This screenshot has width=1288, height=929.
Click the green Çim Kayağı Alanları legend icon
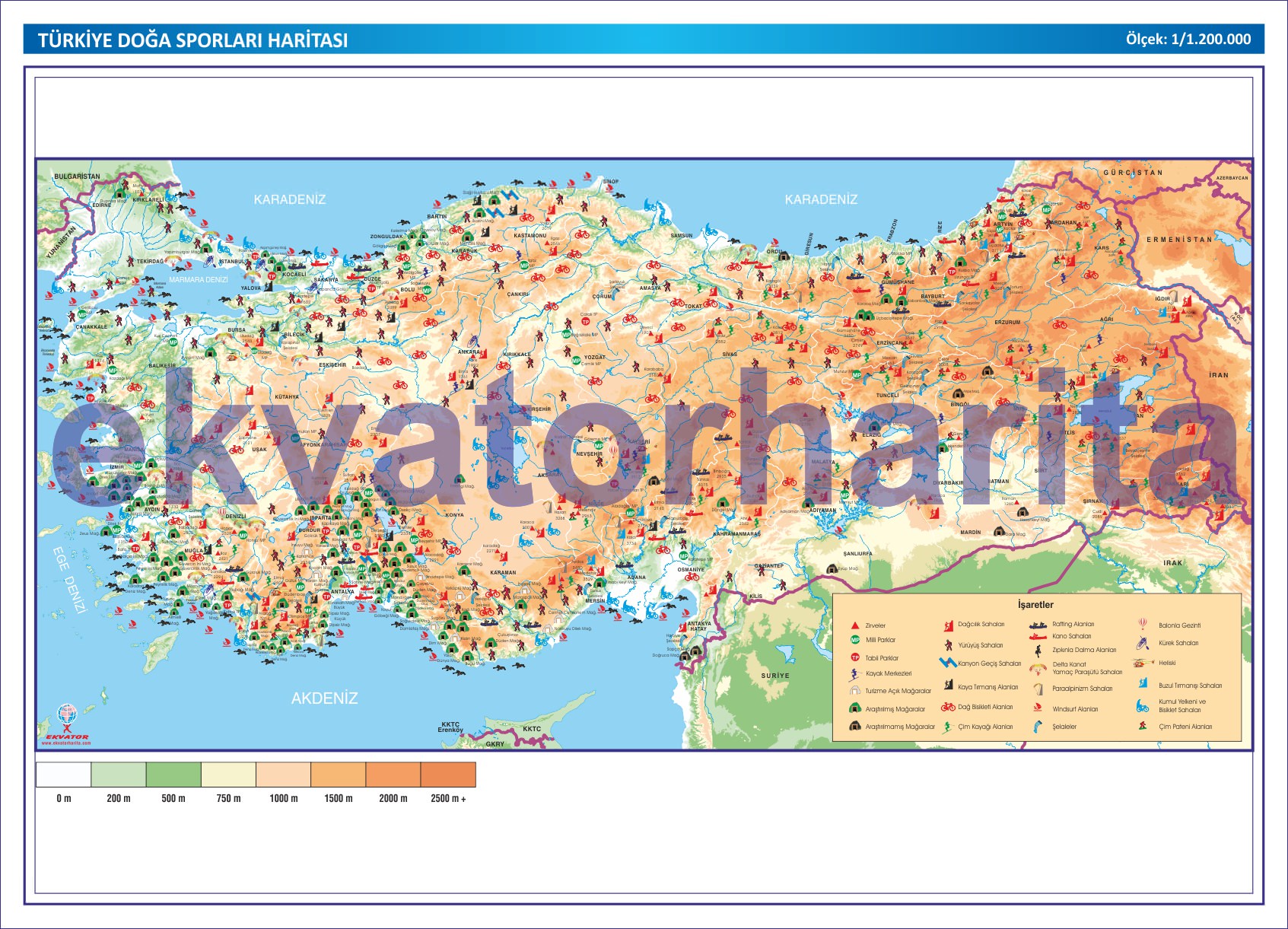(x=948, y=727)
